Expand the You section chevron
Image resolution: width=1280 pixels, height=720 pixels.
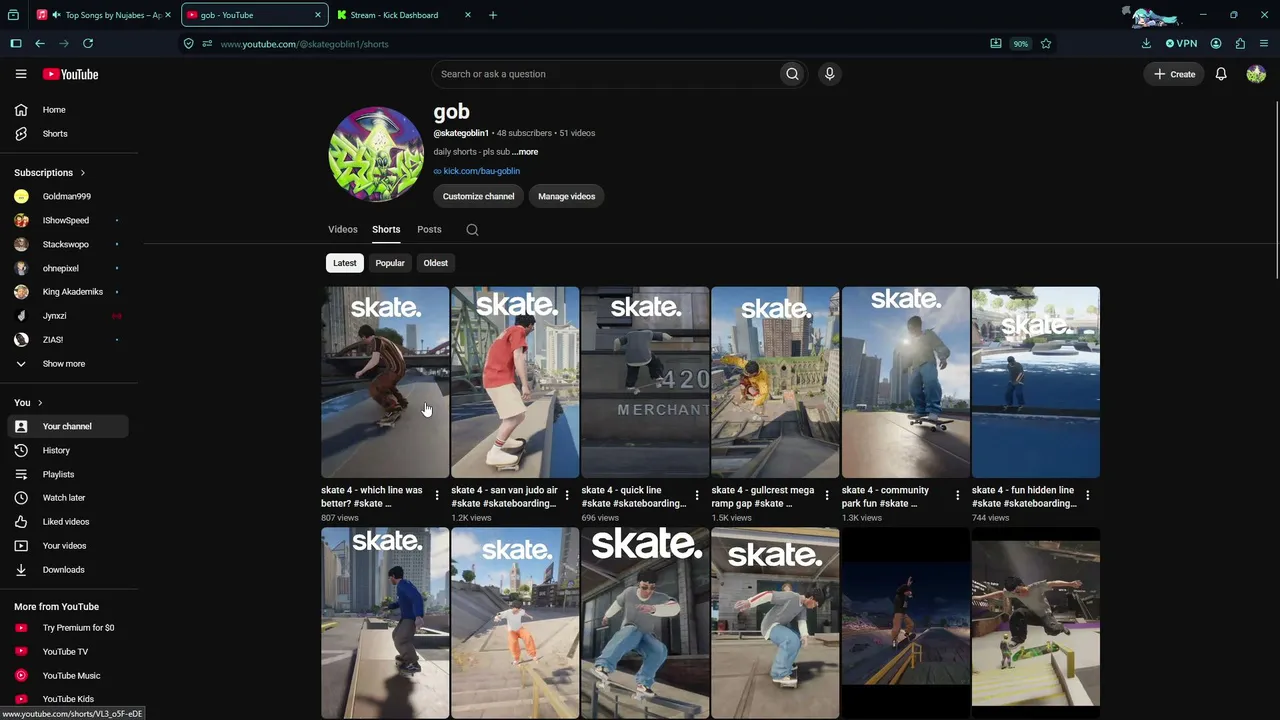coord(40,403)
